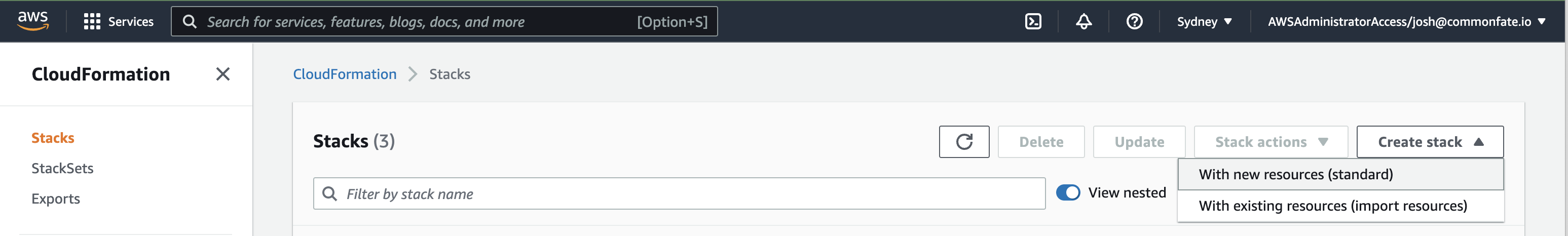
Task: Focus the Filter by stack name field
Action: [x=679, y=193]
